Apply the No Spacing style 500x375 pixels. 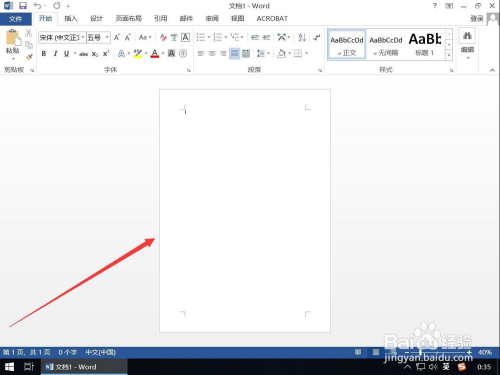coord(386,45)
